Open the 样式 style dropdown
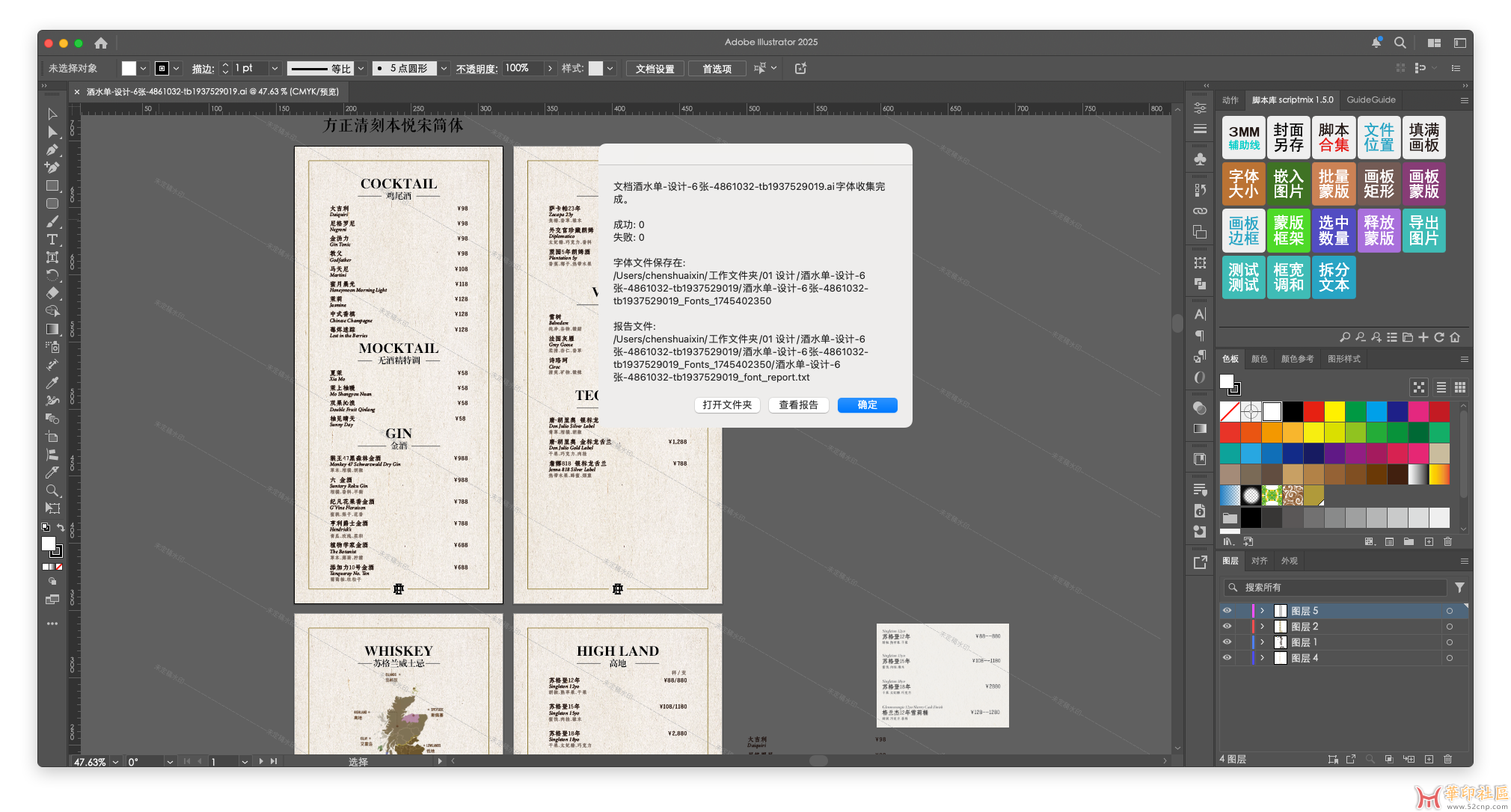The height and width of the screenshot is (812, 1511). (610, 68)
